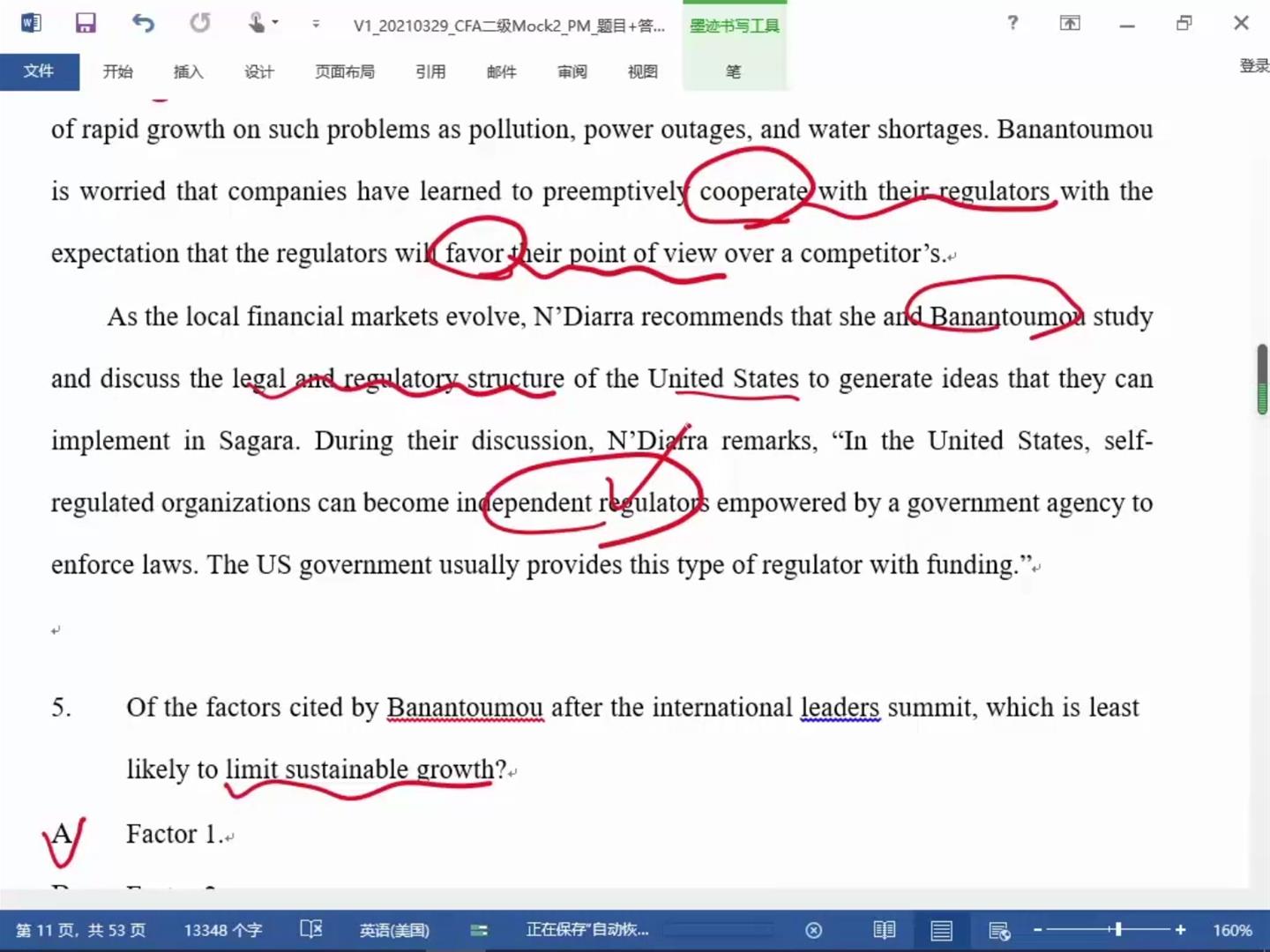1270x952 pixels.
Task: Open the Word Help question mark
Action: (1012, 23)
